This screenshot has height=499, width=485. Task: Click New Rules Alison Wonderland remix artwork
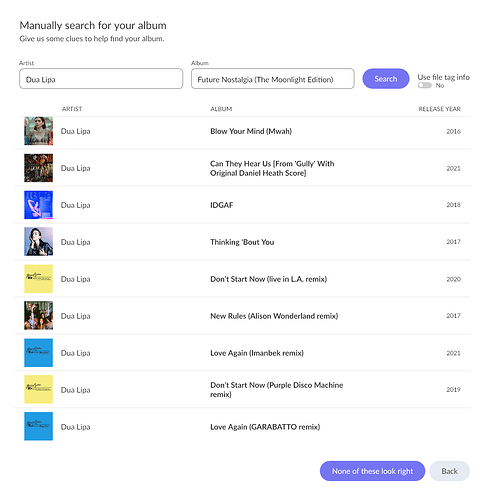click(x=38, y=316)
